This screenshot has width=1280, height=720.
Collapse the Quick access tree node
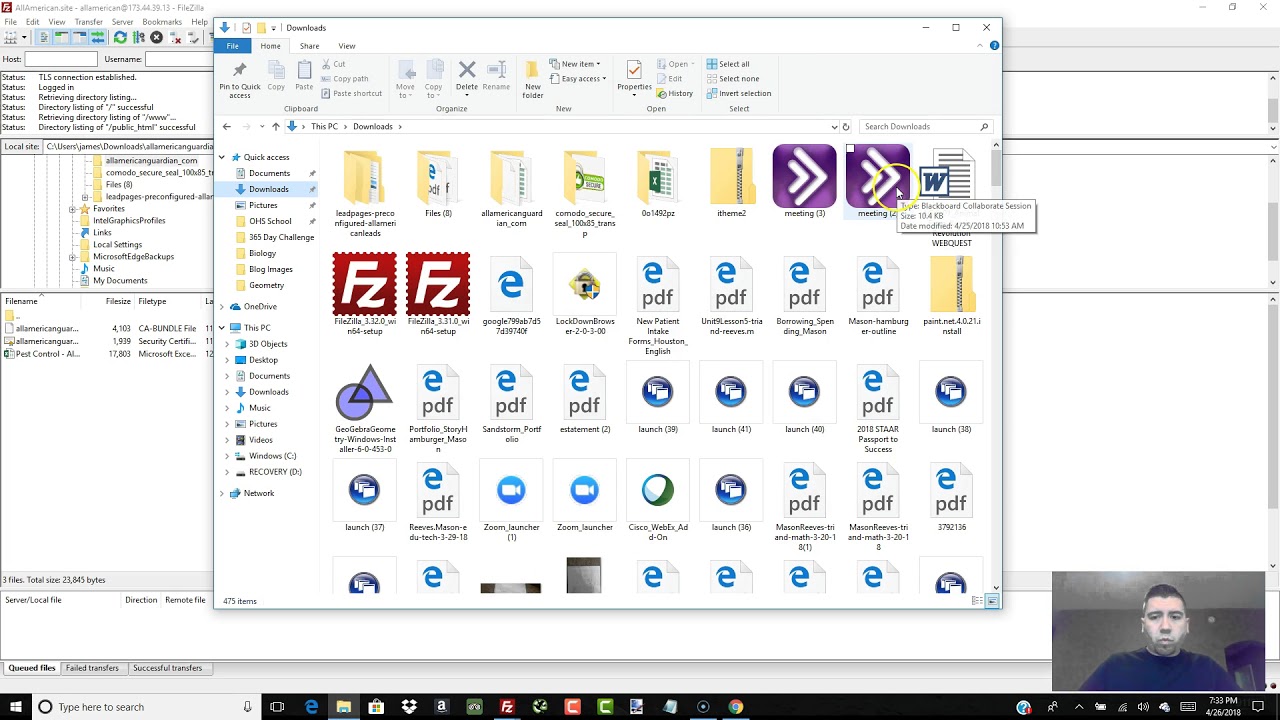pyautogui.click(x=222, y=157)
